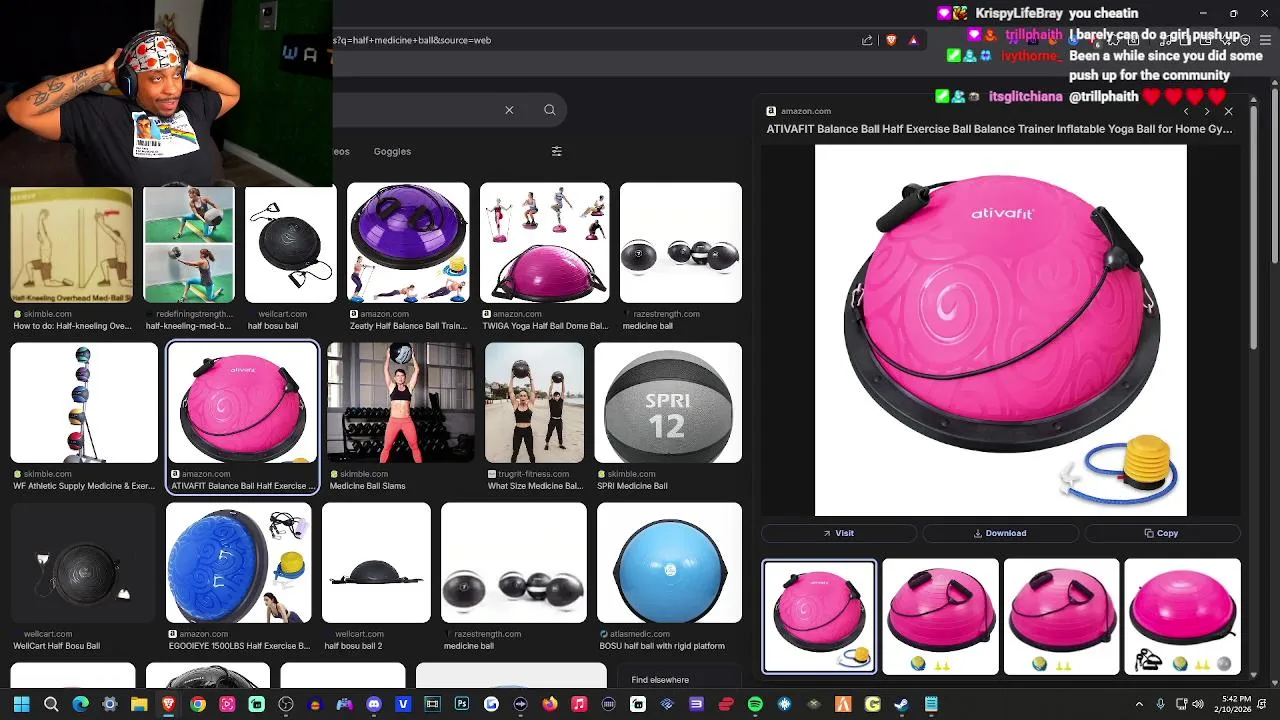Open the Notepad taskbar icon

931,705
